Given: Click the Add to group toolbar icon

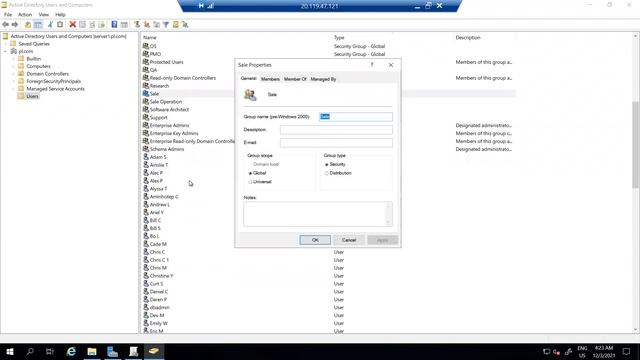Looking at the screenshot, I should click(x=185, y=24).
